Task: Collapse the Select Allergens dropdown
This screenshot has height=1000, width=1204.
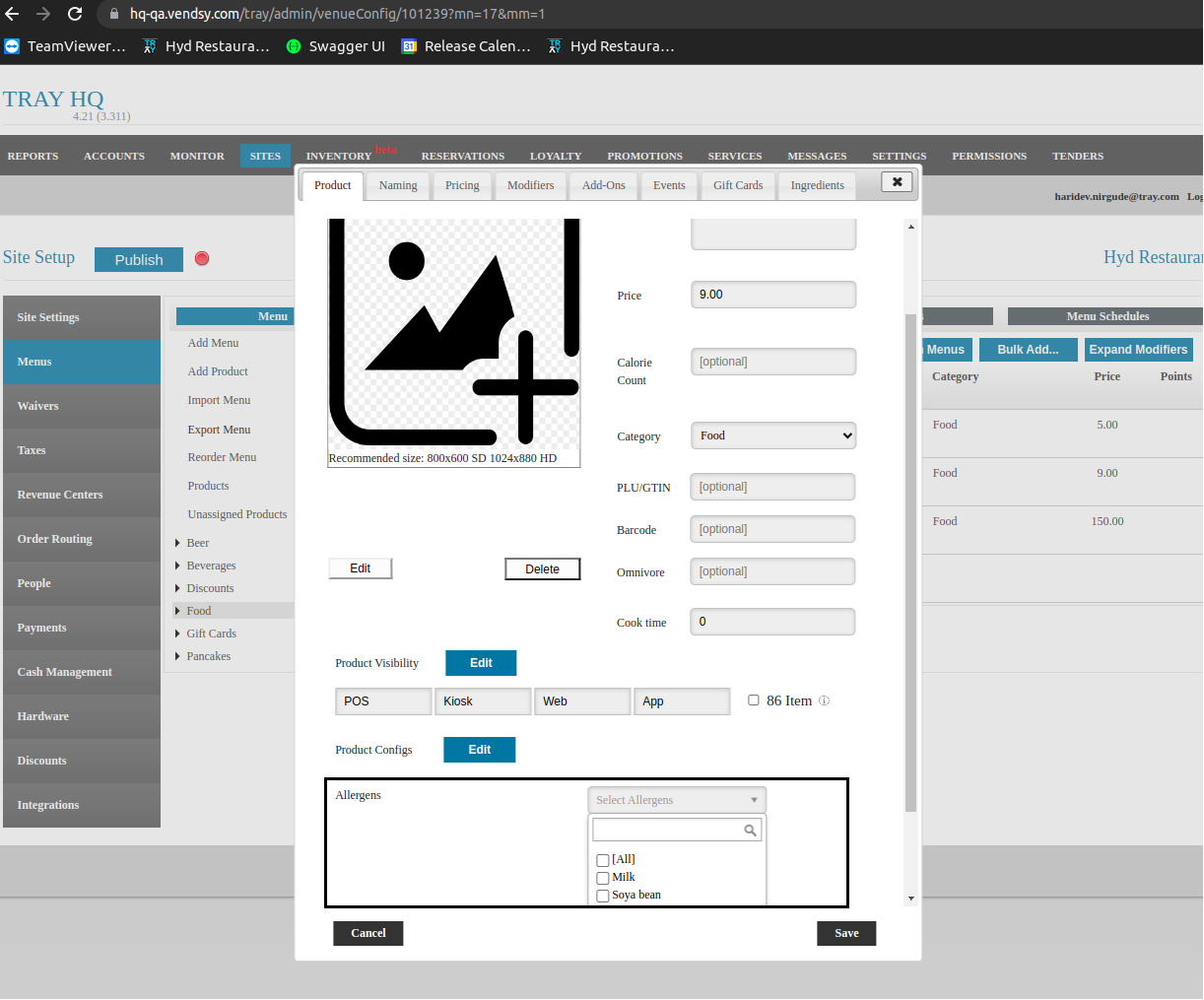Action: point(677,800)
